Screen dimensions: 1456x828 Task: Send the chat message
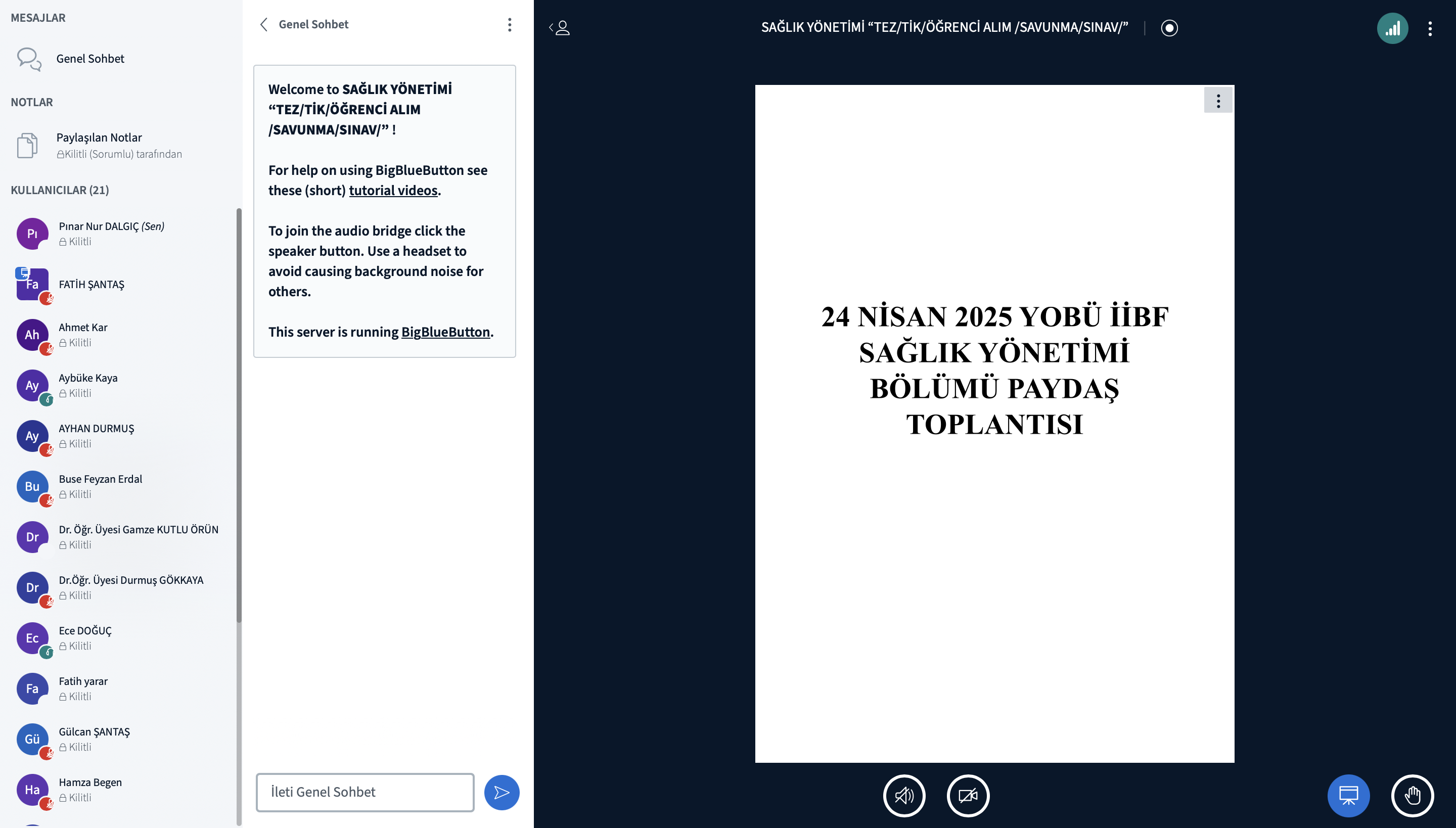point(502,792)
